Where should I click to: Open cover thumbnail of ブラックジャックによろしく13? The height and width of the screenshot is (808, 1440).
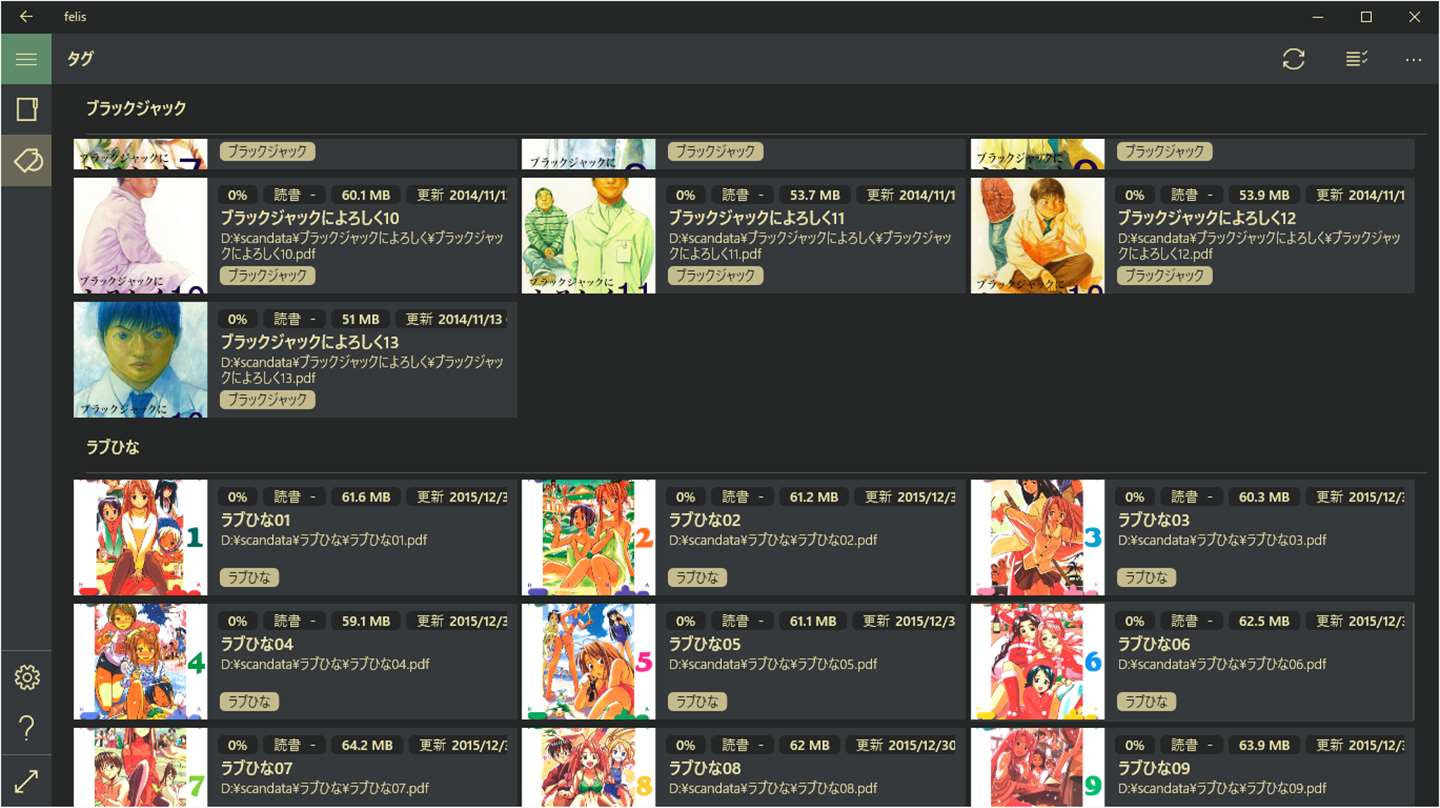(140, 360)
